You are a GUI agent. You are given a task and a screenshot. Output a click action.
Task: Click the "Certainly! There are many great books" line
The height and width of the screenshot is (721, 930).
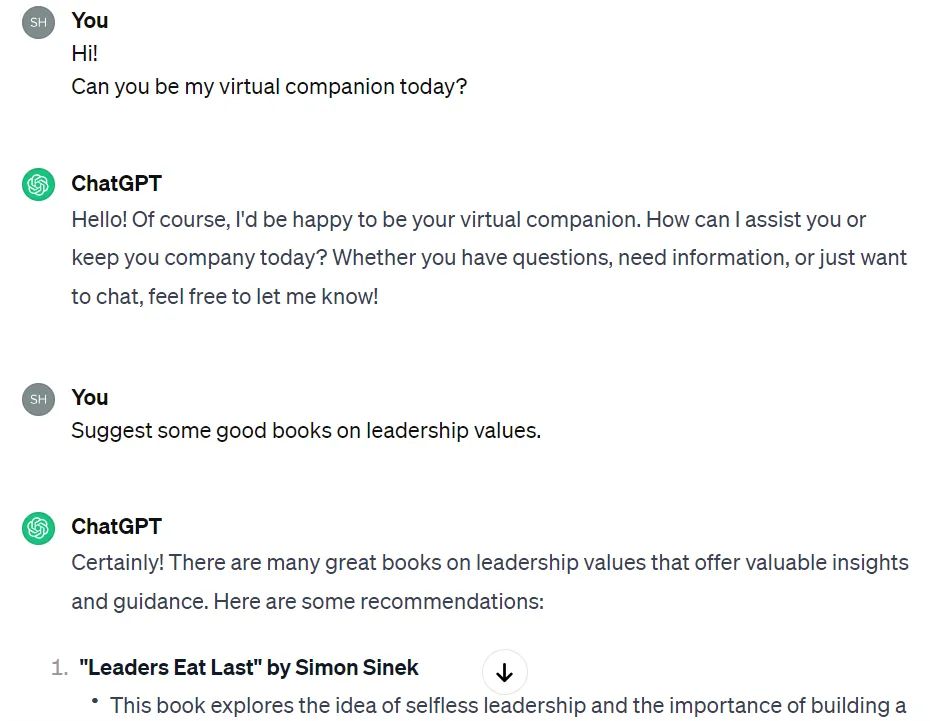pyautogui.click(x=490, y=563)
